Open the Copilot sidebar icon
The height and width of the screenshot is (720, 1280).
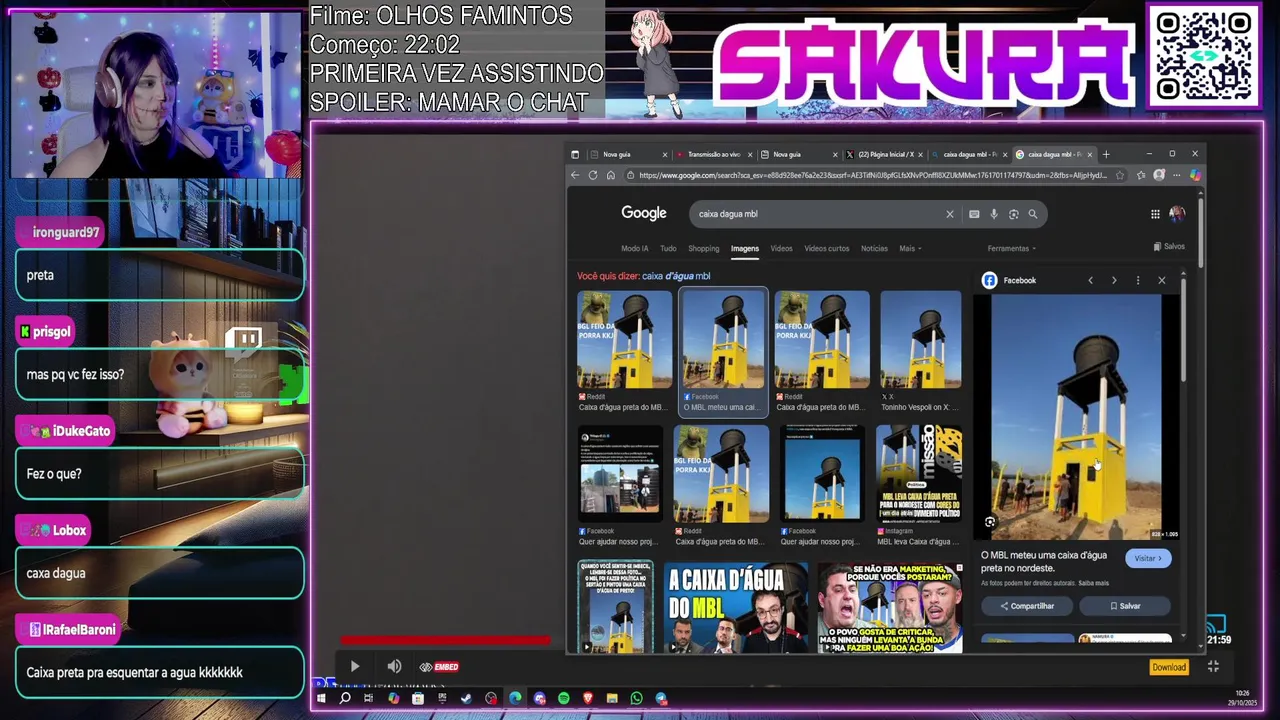(x=1194, y=175)
